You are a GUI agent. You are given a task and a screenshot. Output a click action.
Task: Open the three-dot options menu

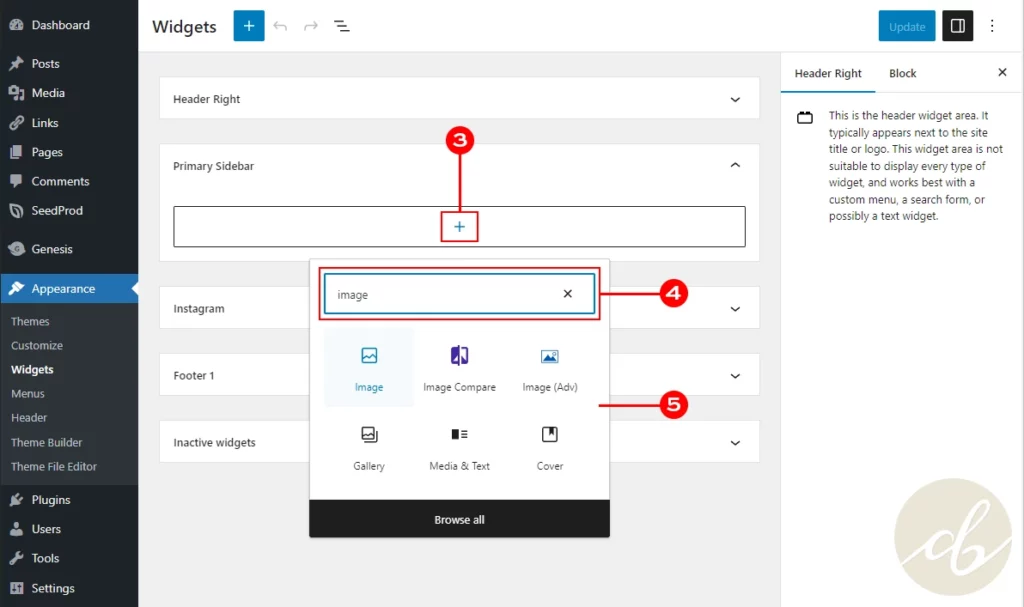(992, 26)
